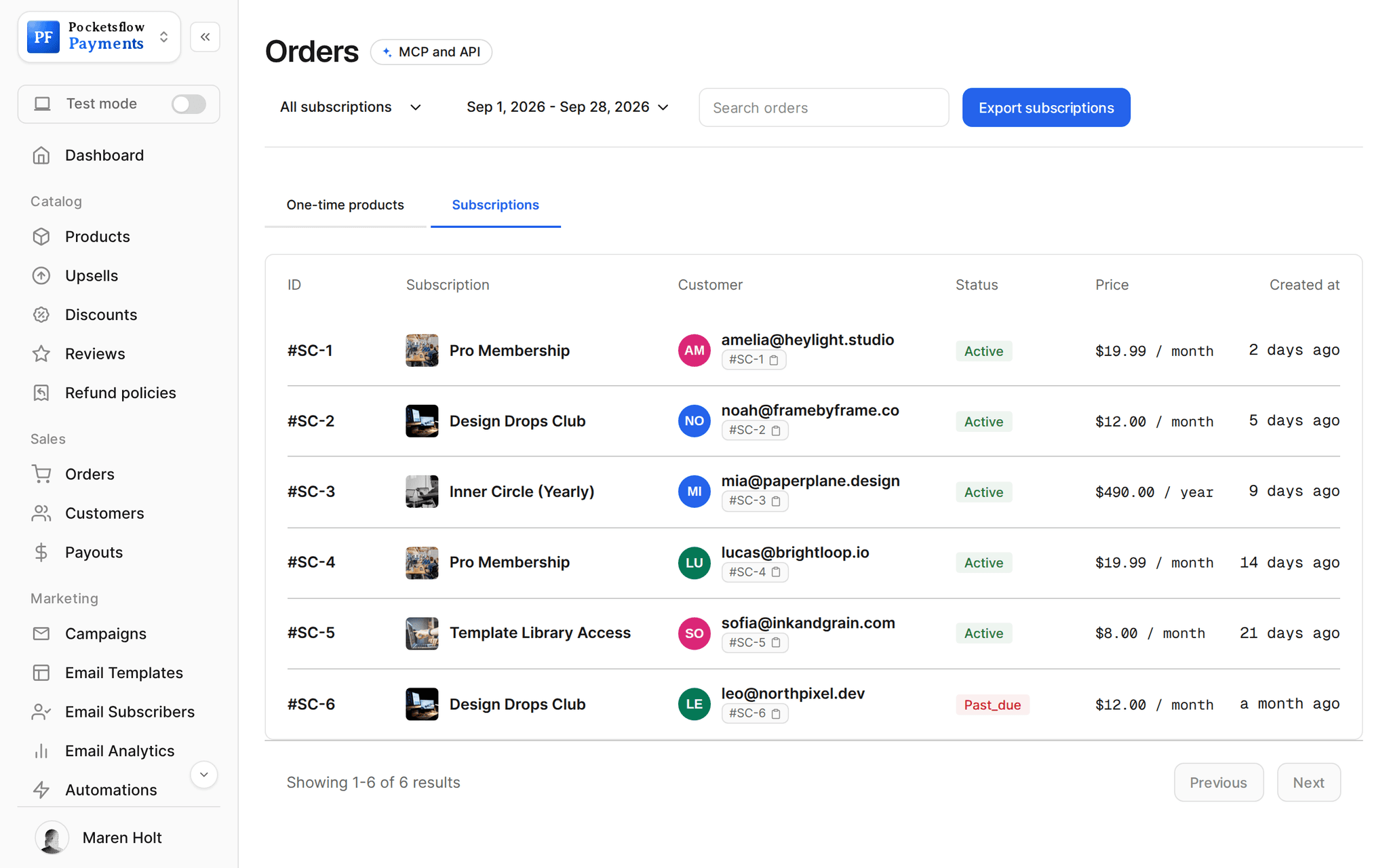
Task: Click the Template Library Access thumbnail
Action: (422, 633)
